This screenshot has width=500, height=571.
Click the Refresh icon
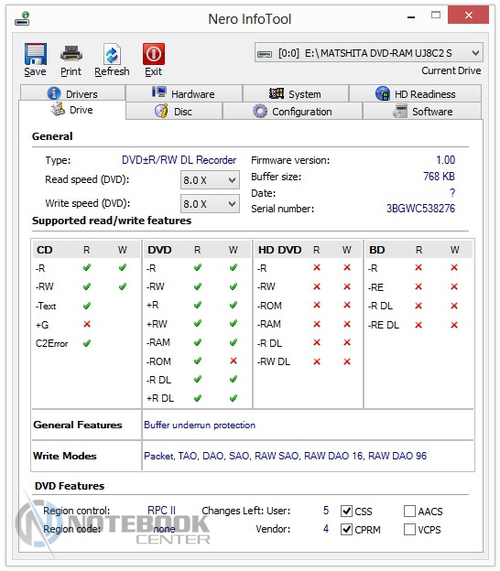pyautogui.click(x=111, y=54)
